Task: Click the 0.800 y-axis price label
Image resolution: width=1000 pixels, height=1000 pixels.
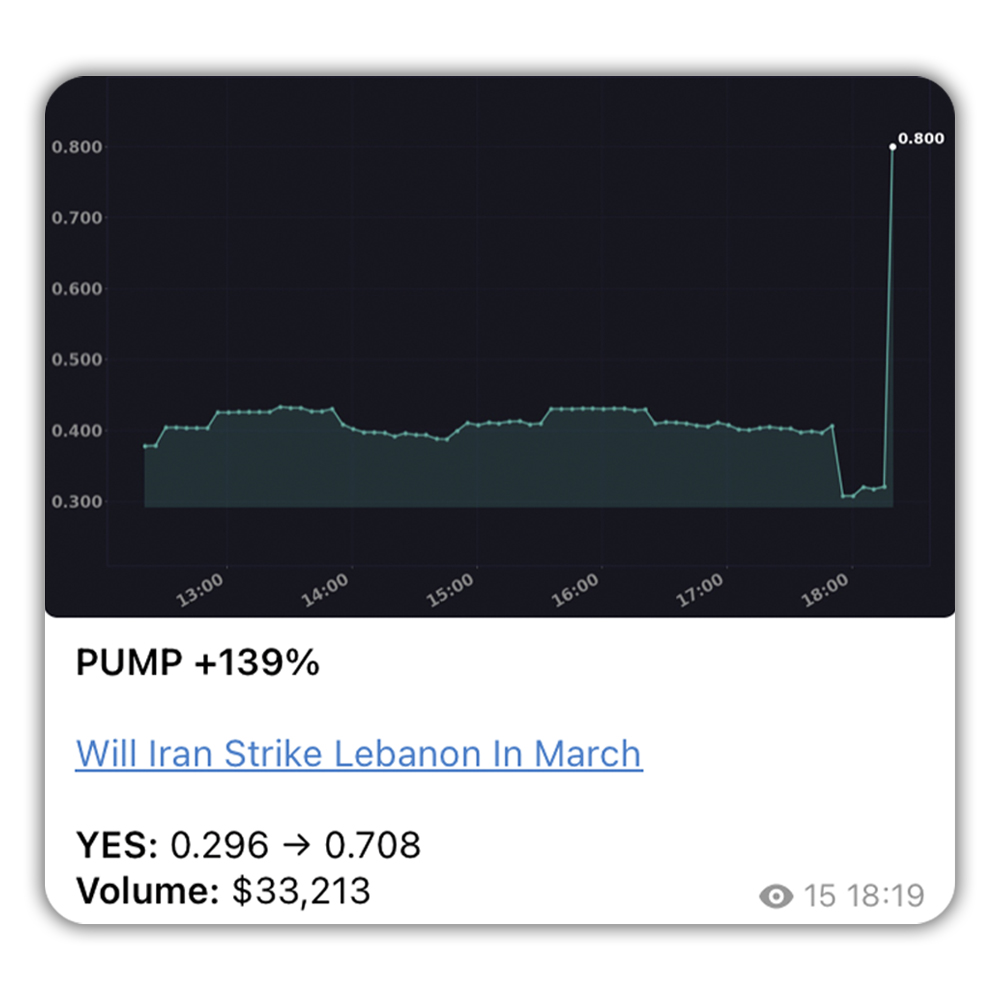Action: click(75, 148)
